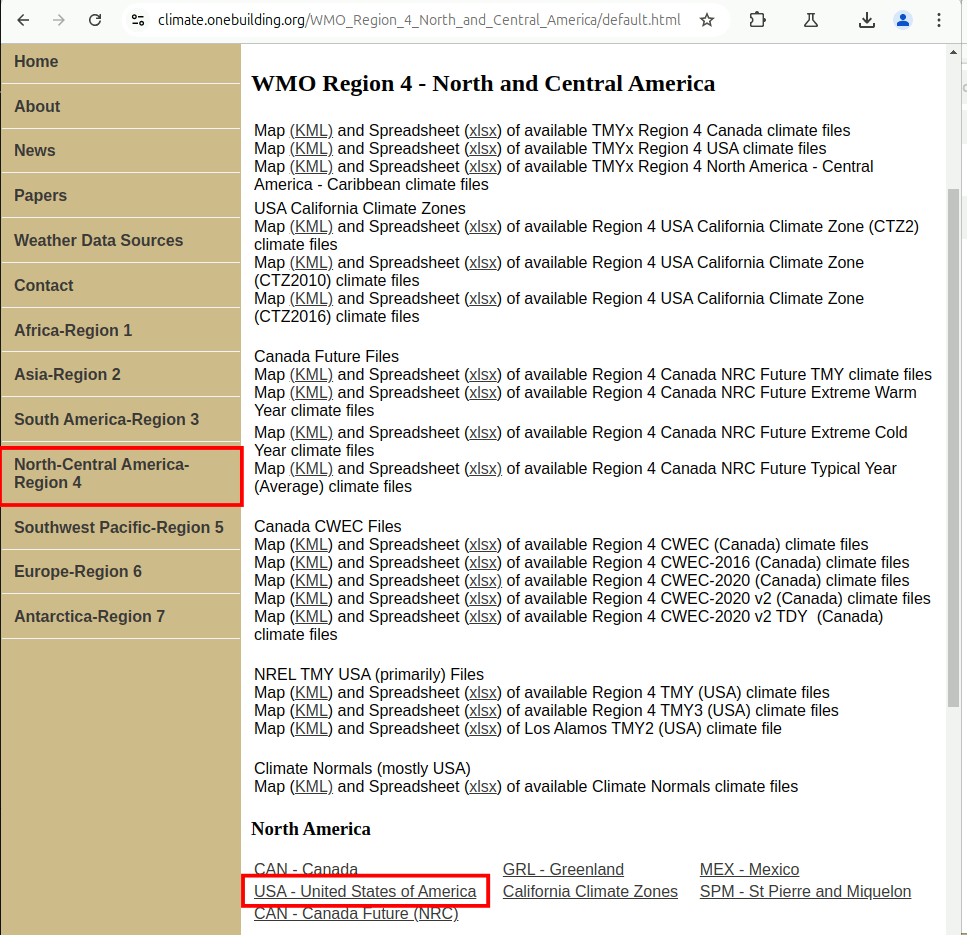Click the address bar URL field
This screenshot has height=935, width=967.
point(418,20)
